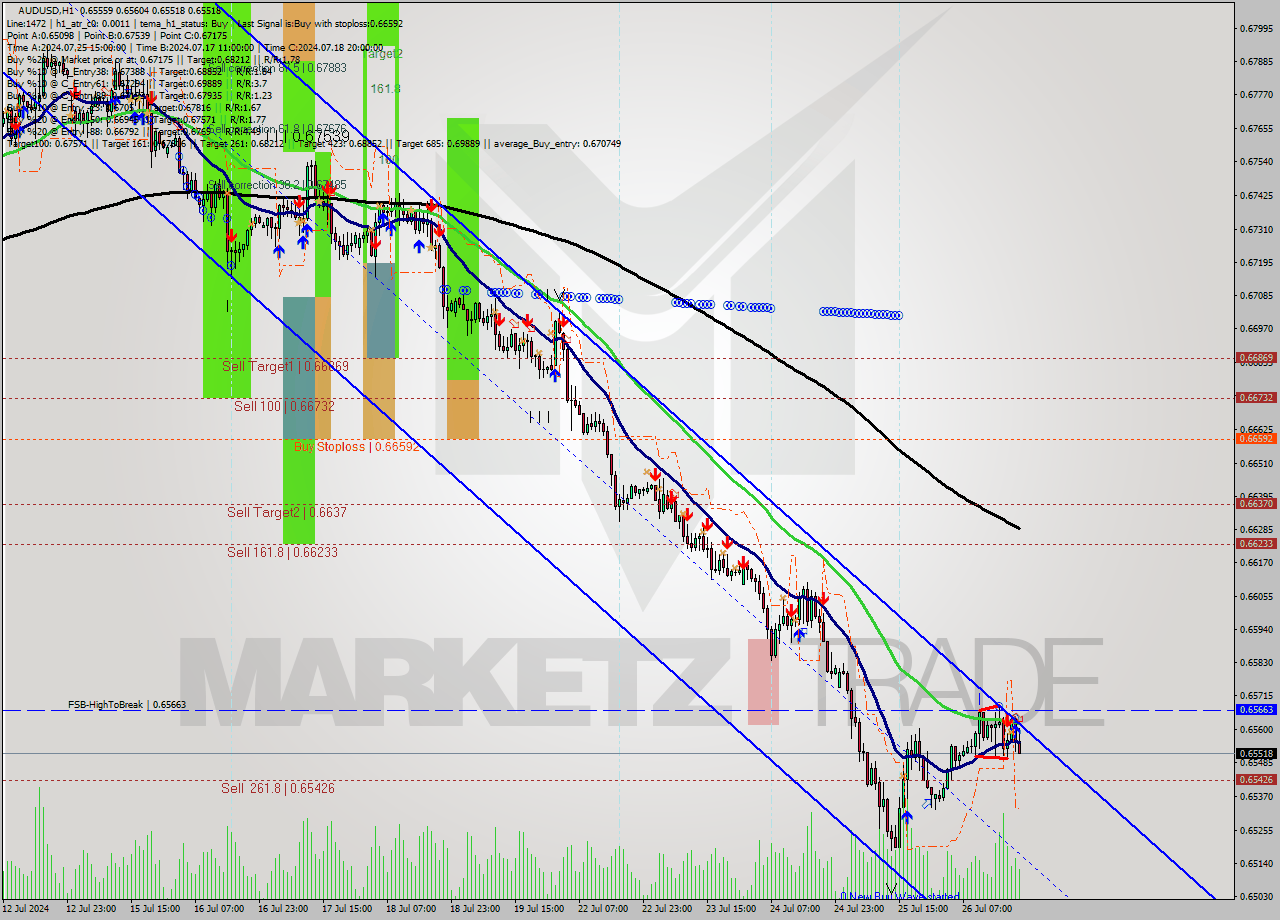Click the Sell Target1 | 0.66869 label

point(285,367)
